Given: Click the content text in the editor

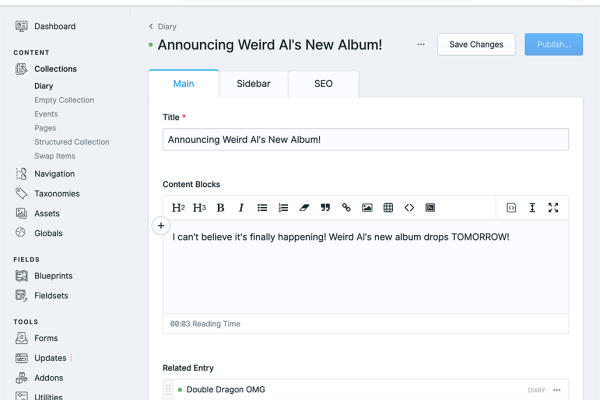Looking at the screenshot, I should (x=341, y=237).
